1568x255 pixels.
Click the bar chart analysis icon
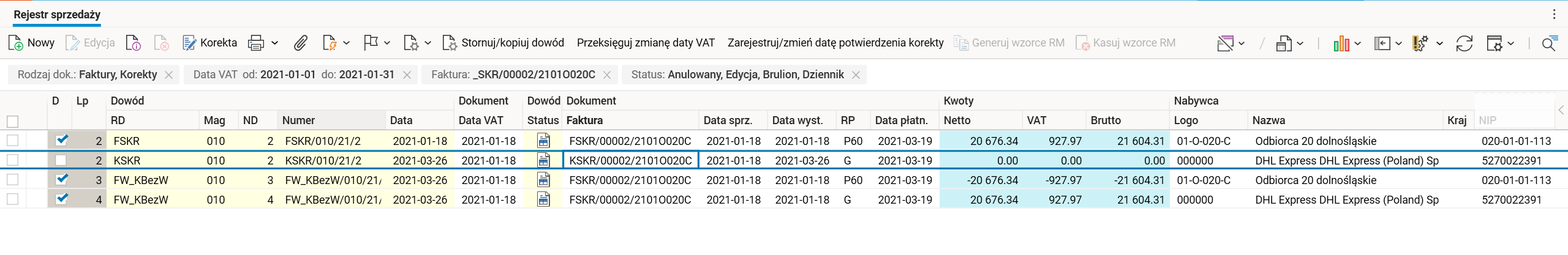pos(1341,43)
